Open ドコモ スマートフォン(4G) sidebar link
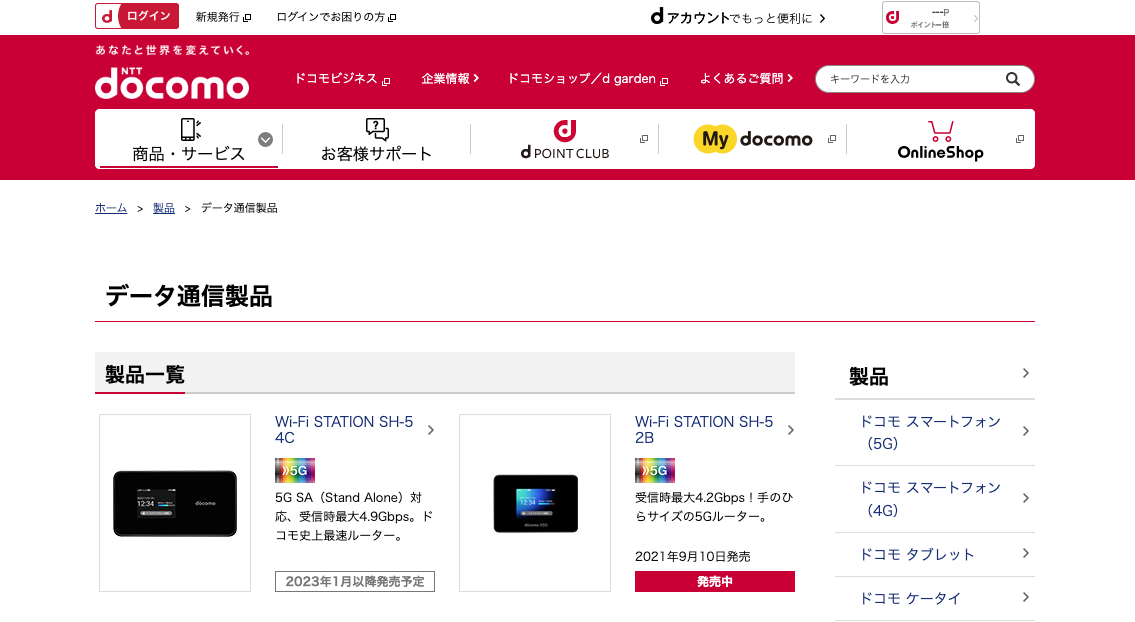1135x622 pixels. pyautogui.click(x=930, y=499)
